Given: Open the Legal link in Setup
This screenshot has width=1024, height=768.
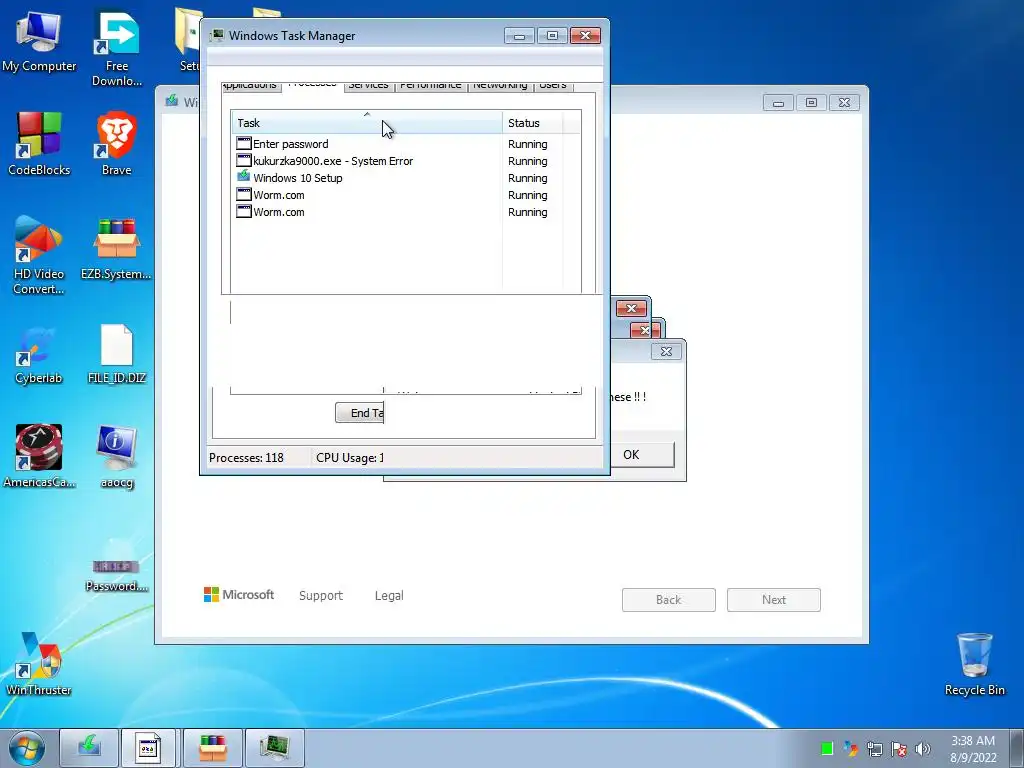Looking at the screenshot, I should pyautogui.click(x=389, y=596).
